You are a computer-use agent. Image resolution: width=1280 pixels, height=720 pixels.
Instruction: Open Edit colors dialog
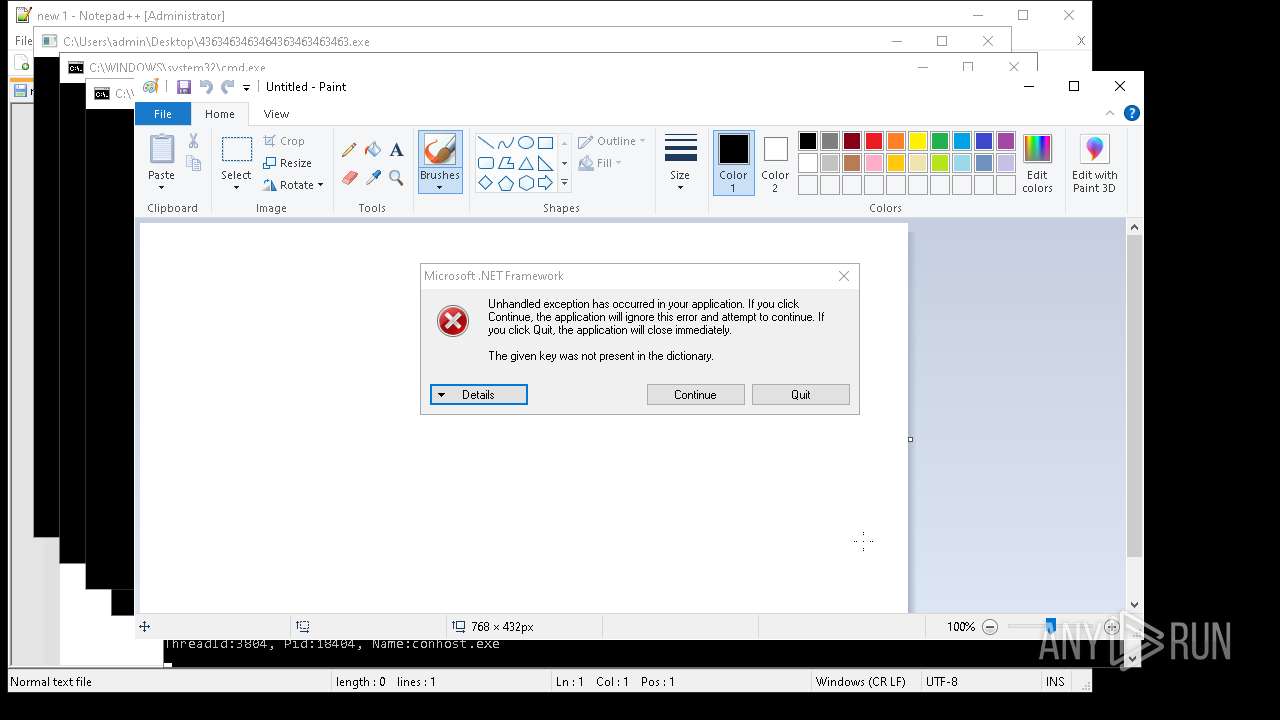[x=1037, y=165]
